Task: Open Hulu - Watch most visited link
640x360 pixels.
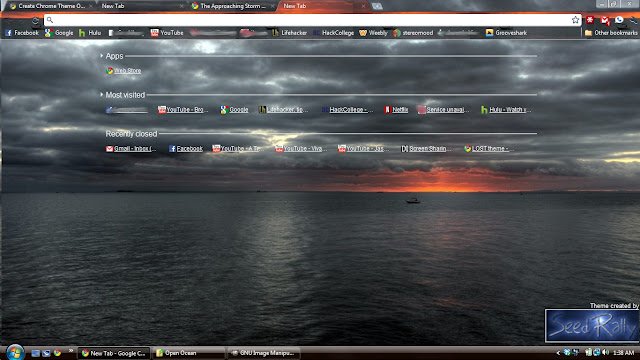Action: tap(506, 109)
